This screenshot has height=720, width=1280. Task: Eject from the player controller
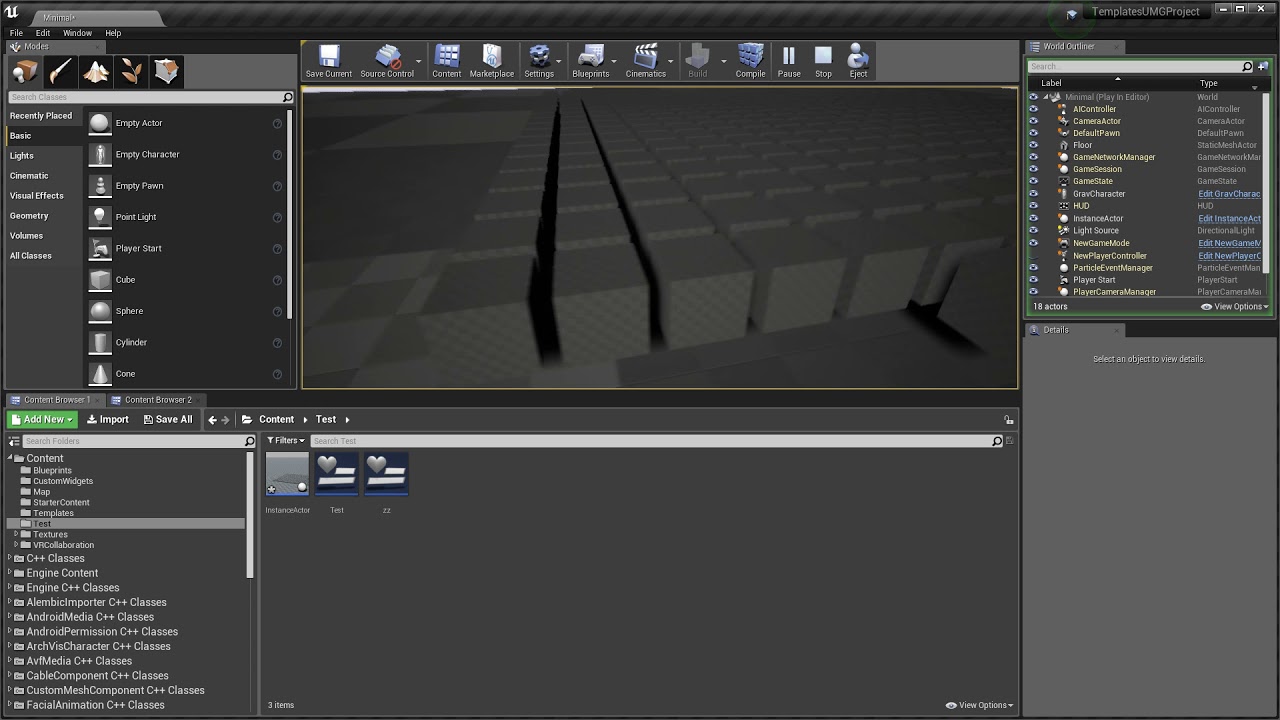(x=858, y=61)
